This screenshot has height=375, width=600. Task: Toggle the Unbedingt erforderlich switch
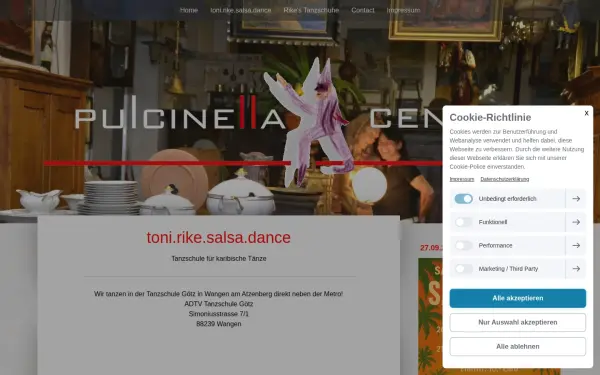(463, 199)
